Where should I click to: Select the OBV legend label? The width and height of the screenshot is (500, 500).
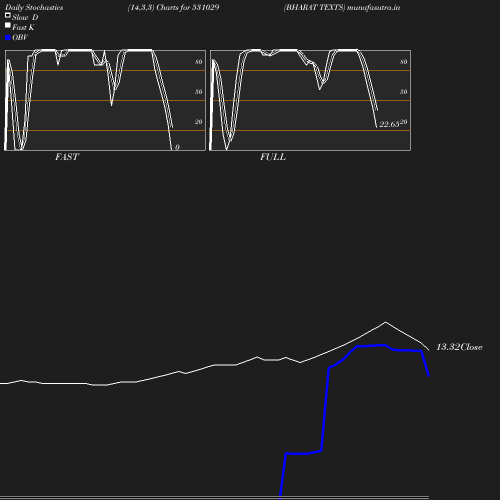pyautogui.click(x=20, y=37)
